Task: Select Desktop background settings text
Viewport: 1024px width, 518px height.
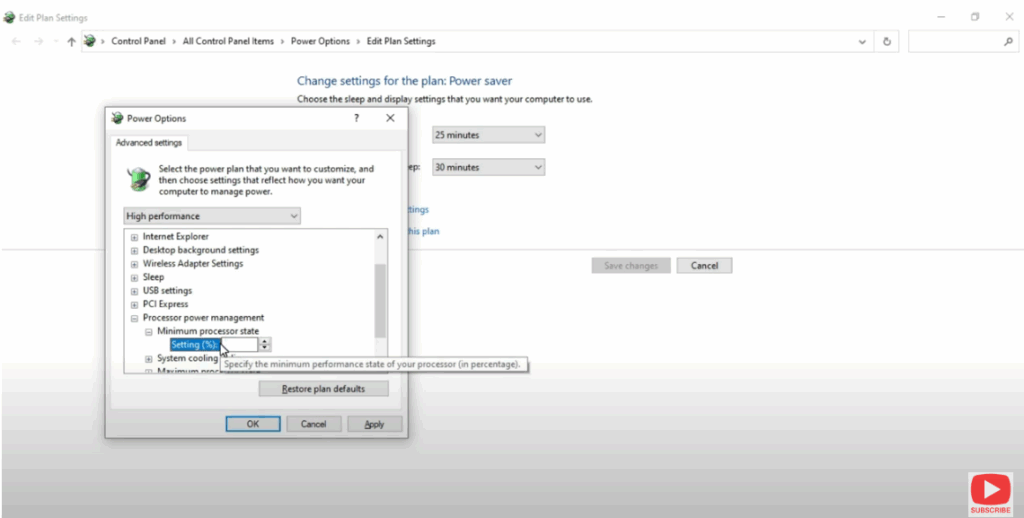Action: point(200,250)
